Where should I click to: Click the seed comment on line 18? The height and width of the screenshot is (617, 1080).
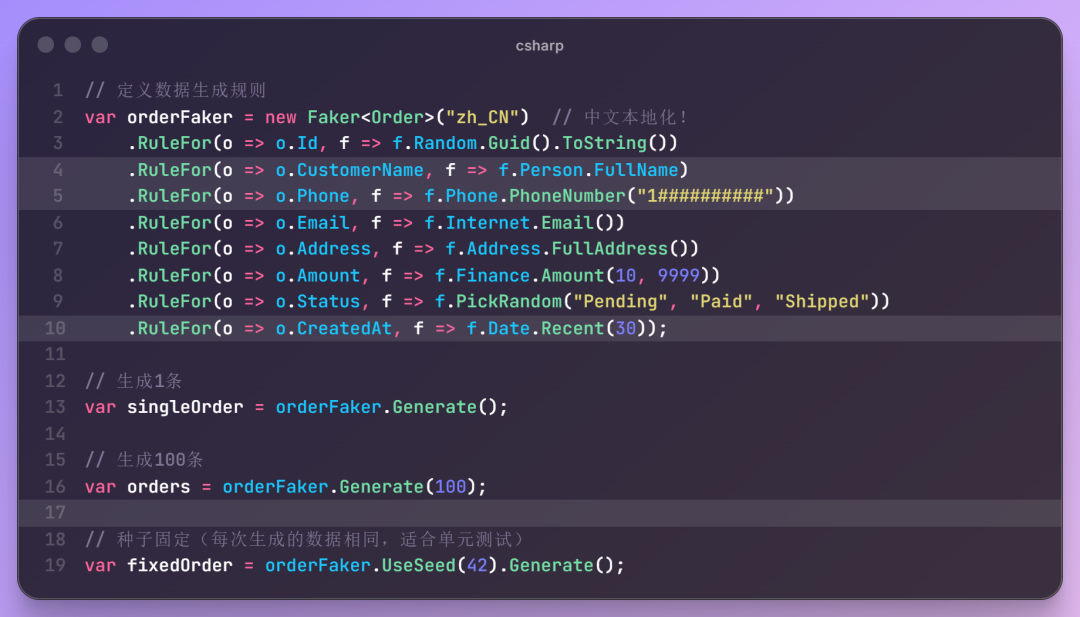(305, 539)
